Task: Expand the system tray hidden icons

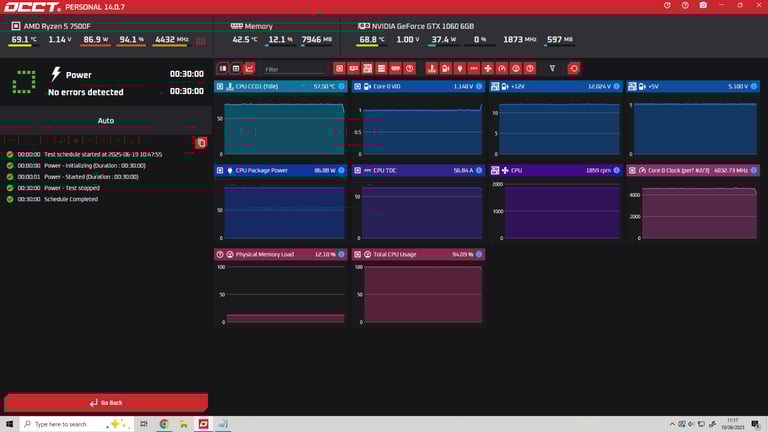Action: tap(672, 424)
